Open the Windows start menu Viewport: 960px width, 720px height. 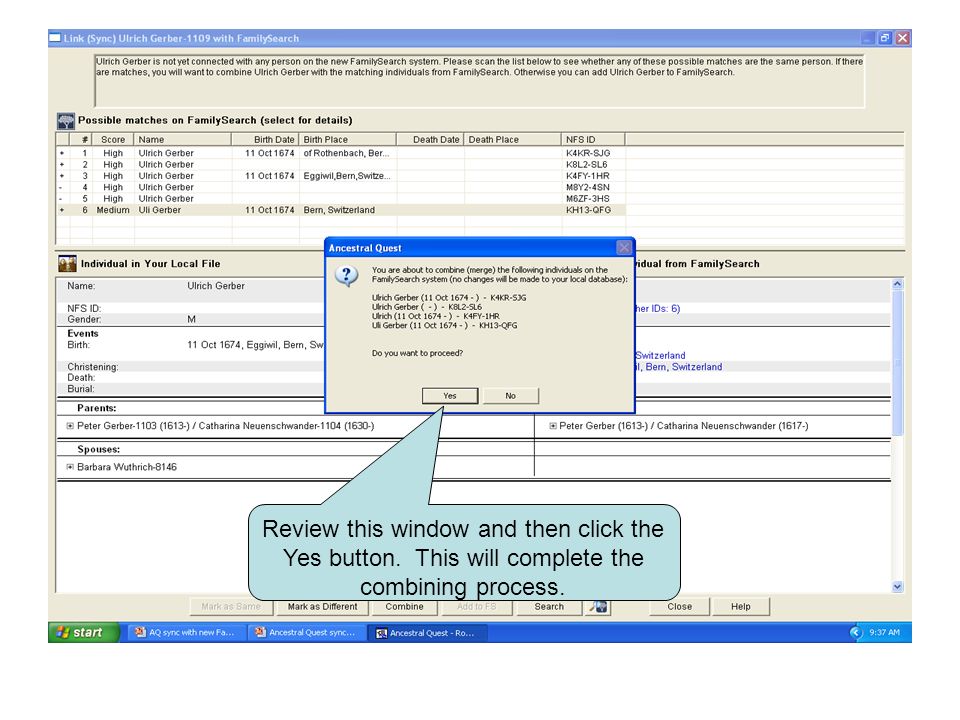84,632
